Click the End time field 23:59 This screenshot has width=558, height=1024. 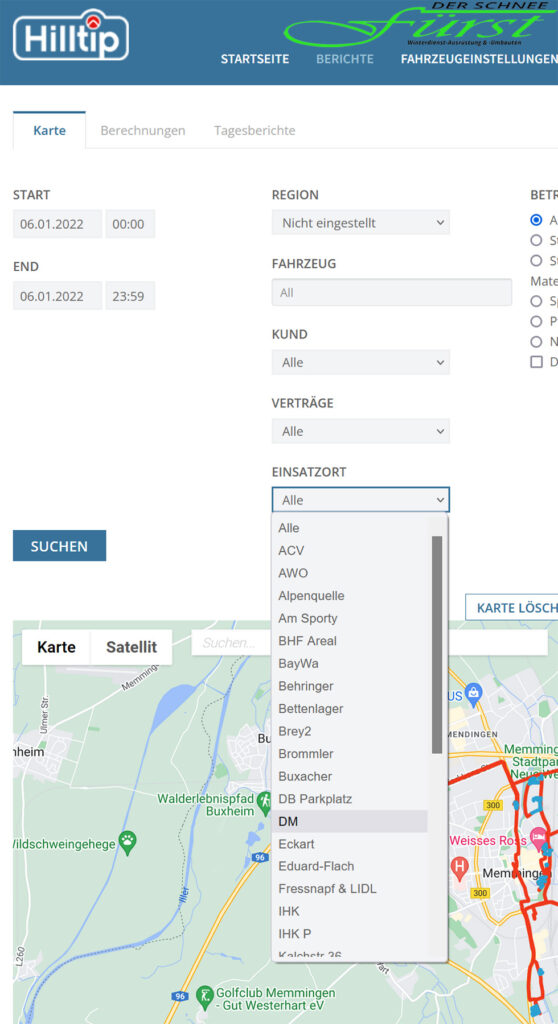pos(130,296)
